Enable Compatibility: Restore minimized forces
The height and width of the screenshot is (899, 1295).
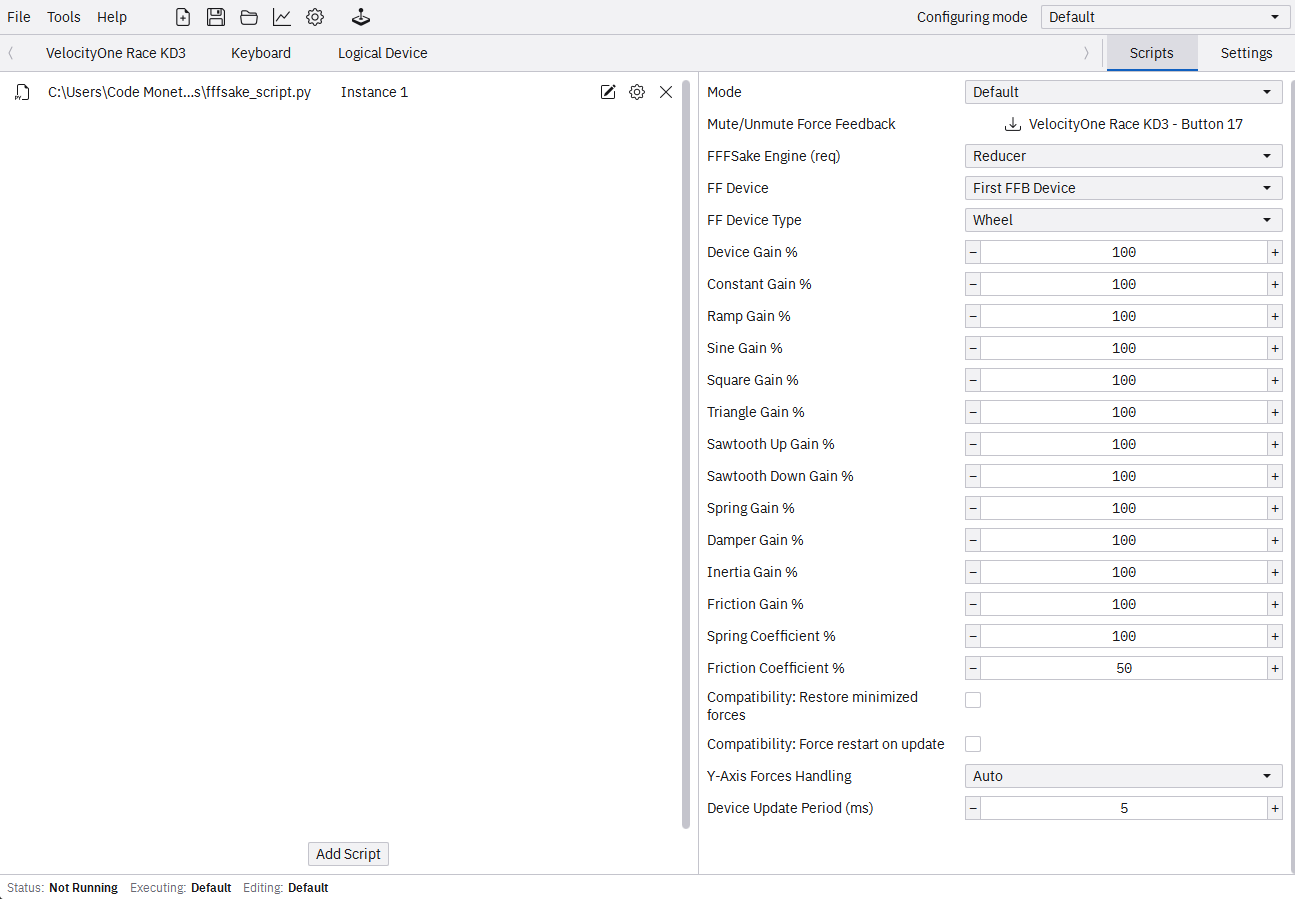973,700
